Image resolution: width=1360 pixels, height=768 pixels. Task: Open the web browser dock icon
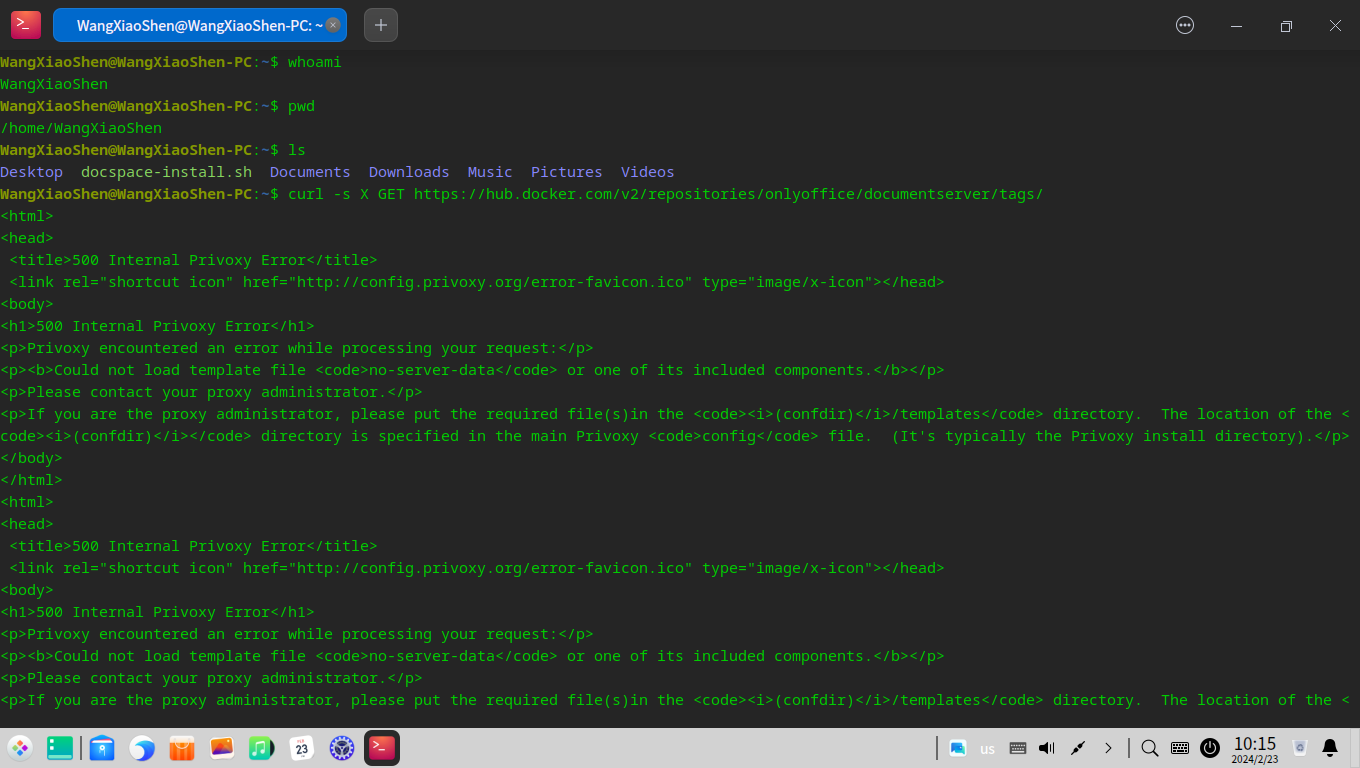pos(142,748)
